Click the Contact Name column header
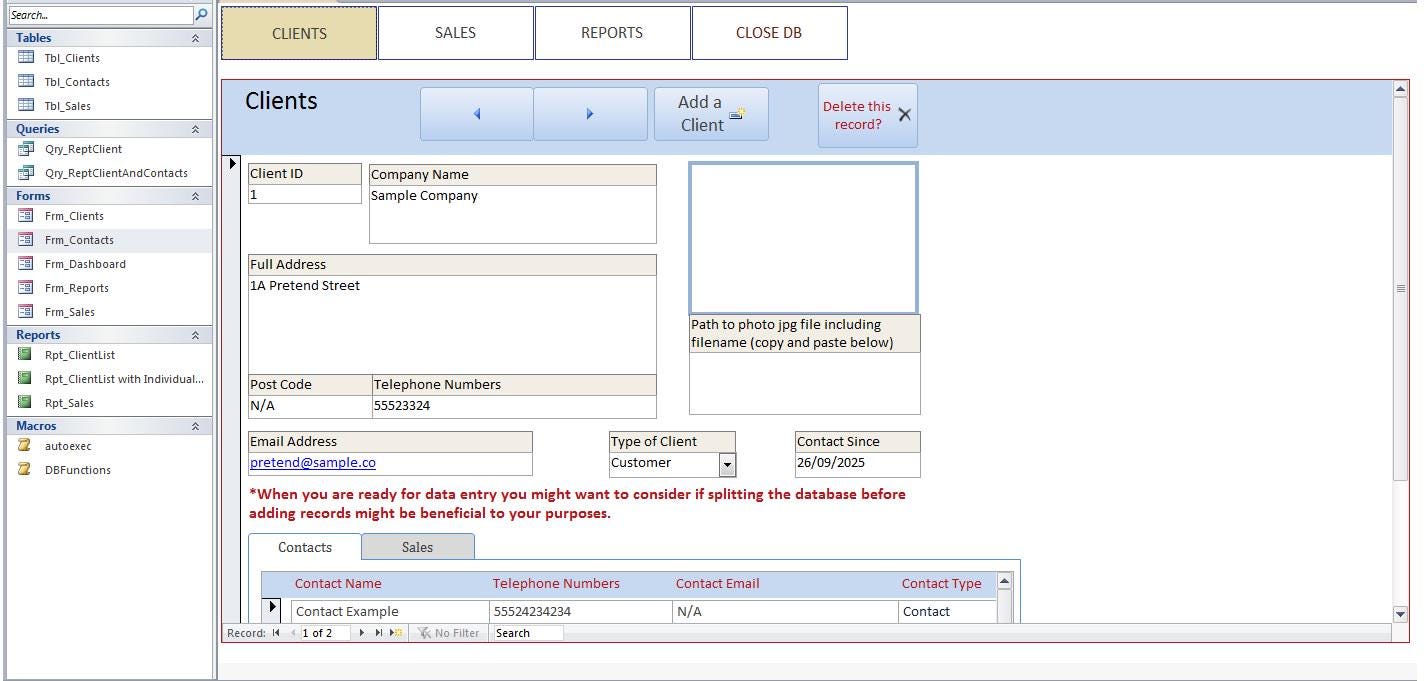This screenshot has height=681, width=1426. 338,584
